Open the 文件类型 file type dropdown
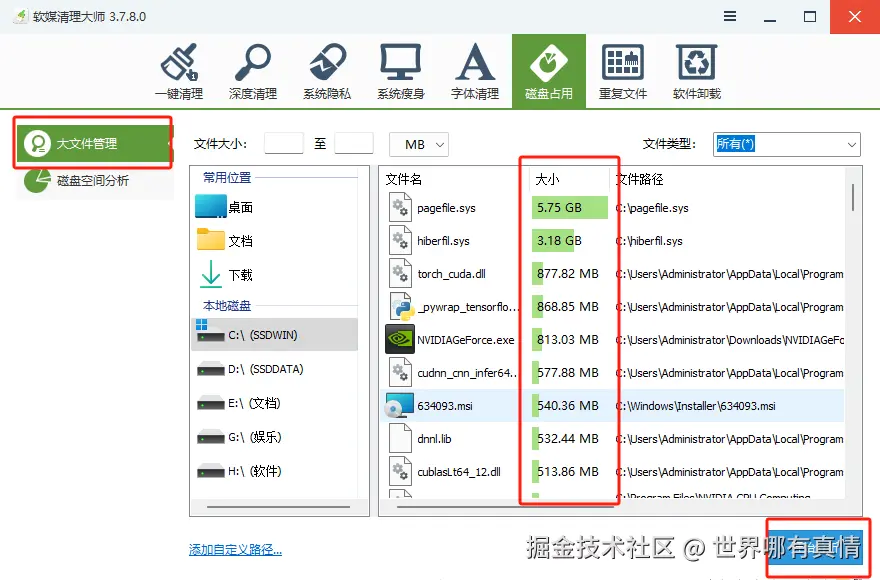The height and width of the screenshot is (580, 880). tap(786, 145)
